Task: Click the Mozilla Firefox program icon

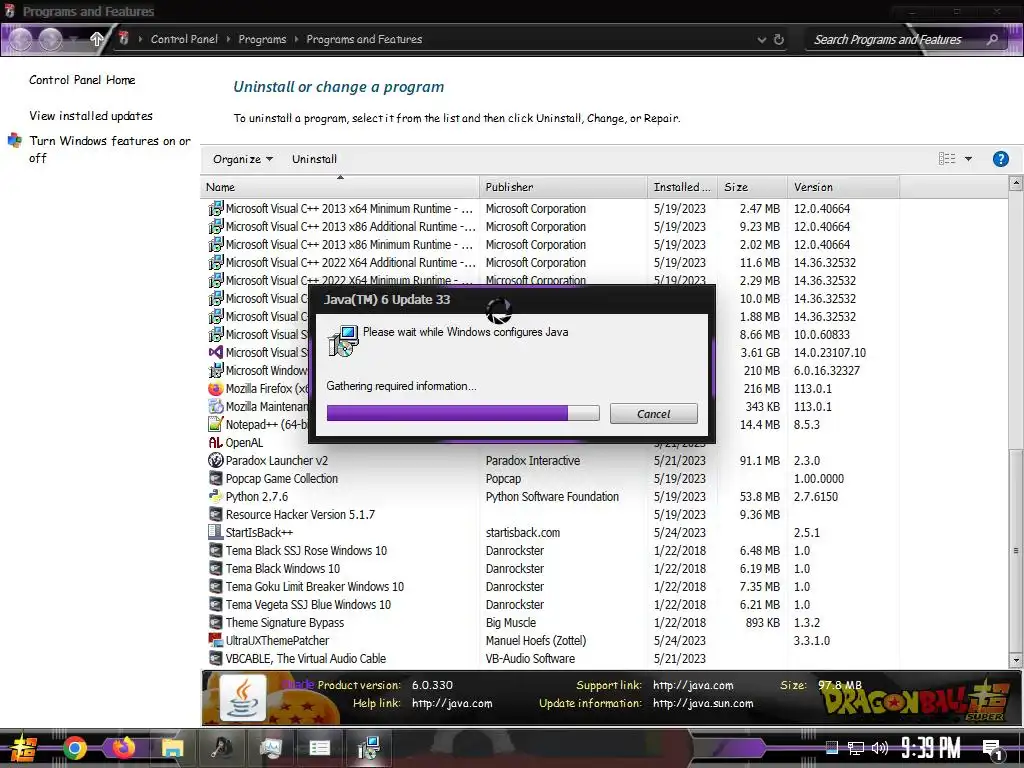Action: click(x=216, y=389)
